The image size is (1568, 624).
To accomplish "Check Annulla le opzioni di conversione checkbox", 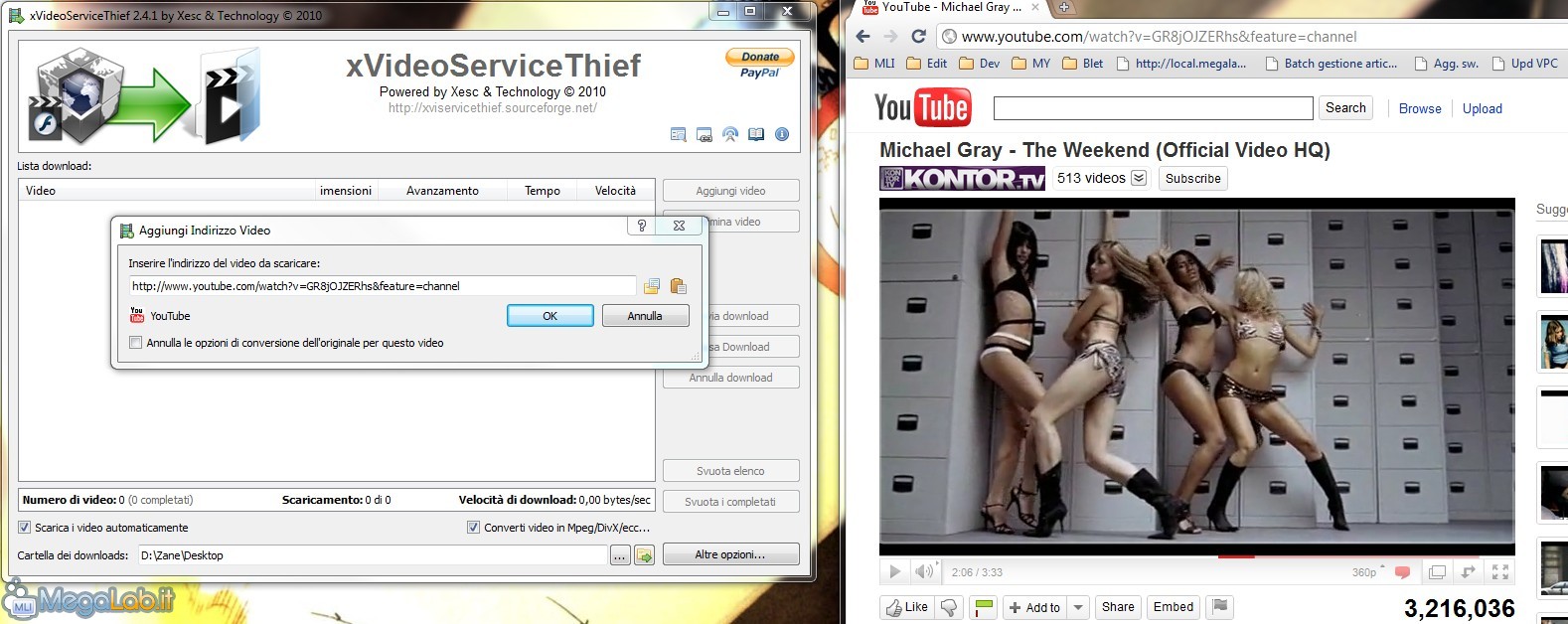I will coord(135,343).
